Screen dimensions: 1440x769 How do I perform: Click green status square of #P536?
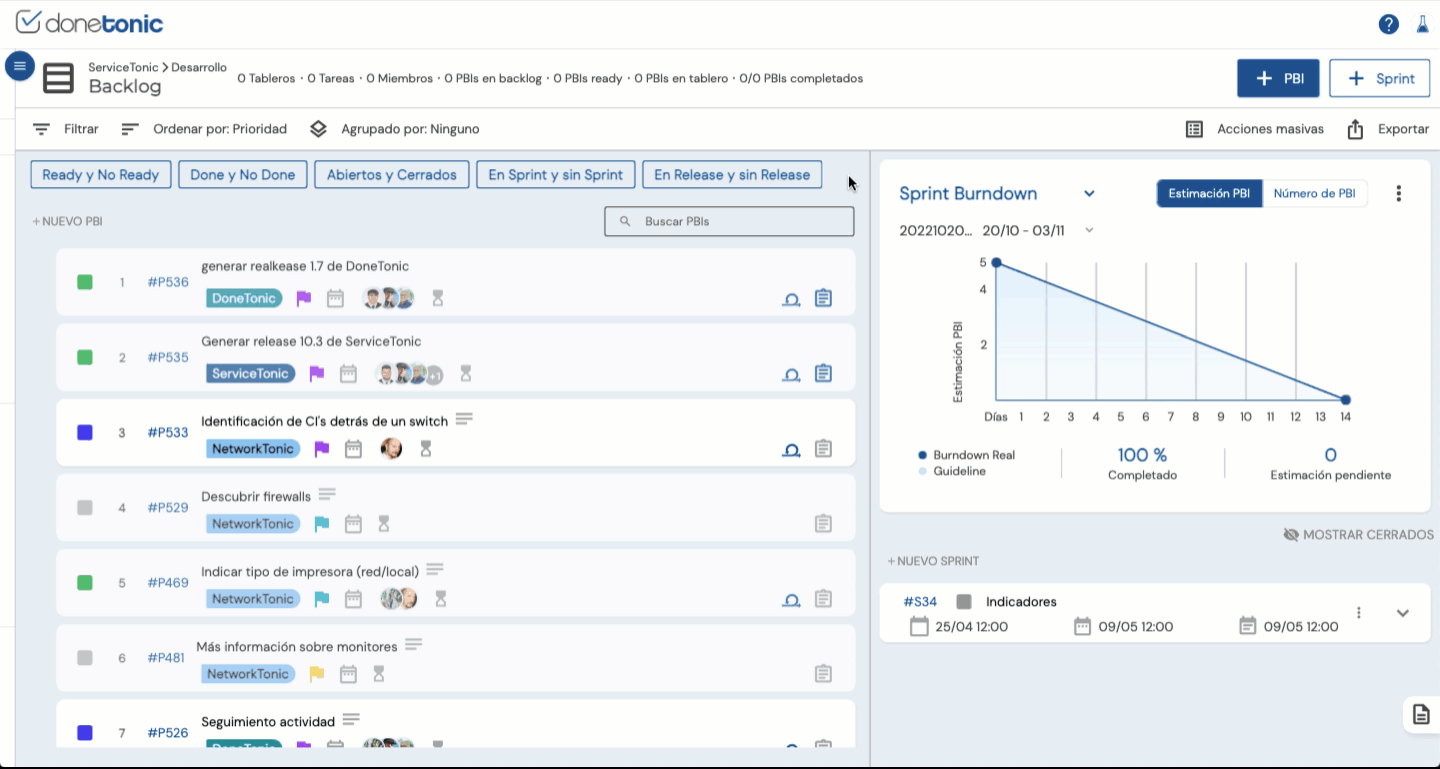click(85, 282)
